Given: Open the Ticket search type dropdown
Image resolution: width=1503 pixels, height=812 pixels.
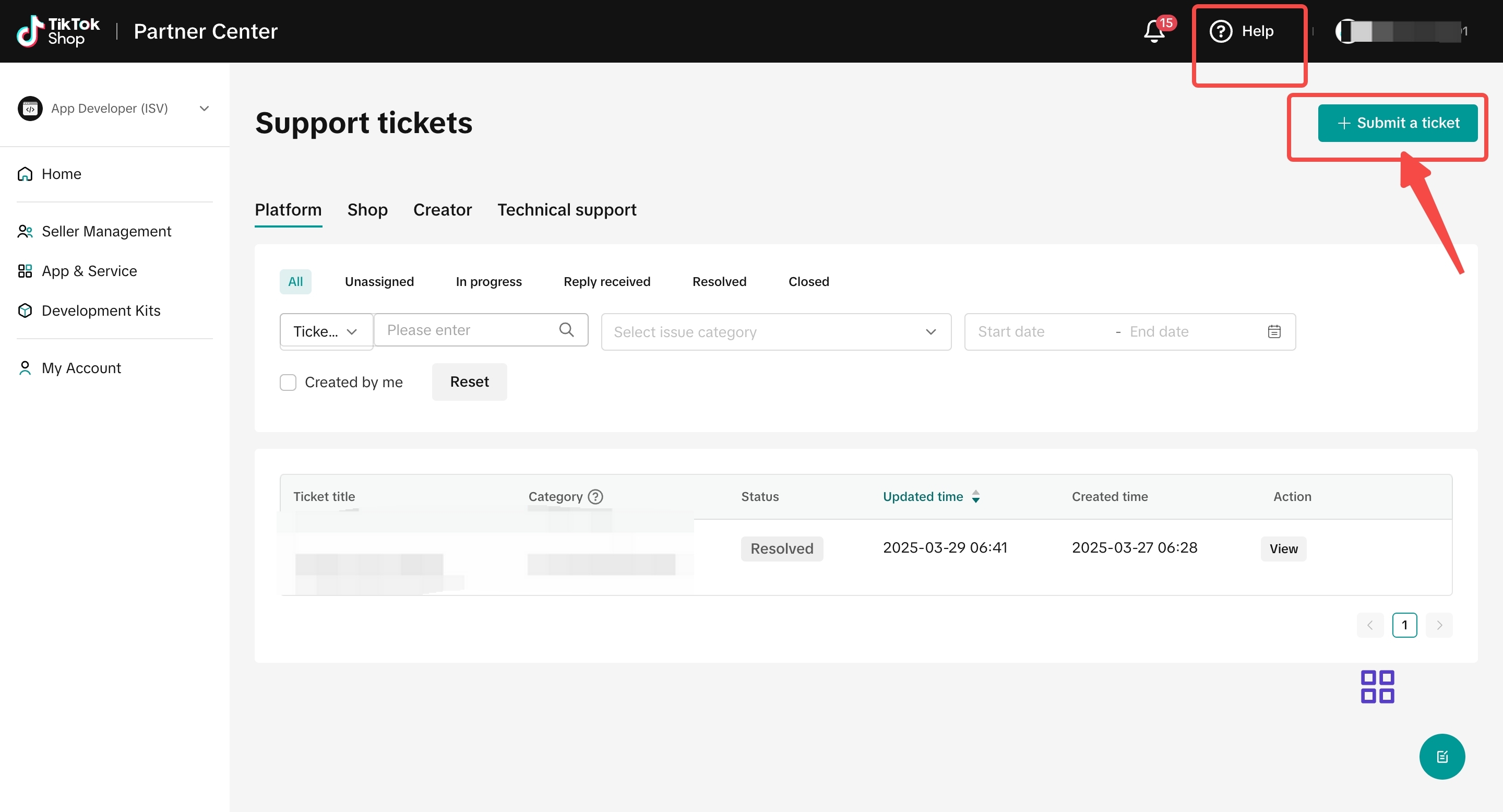Looking at the screenshot, I should 326,331.
